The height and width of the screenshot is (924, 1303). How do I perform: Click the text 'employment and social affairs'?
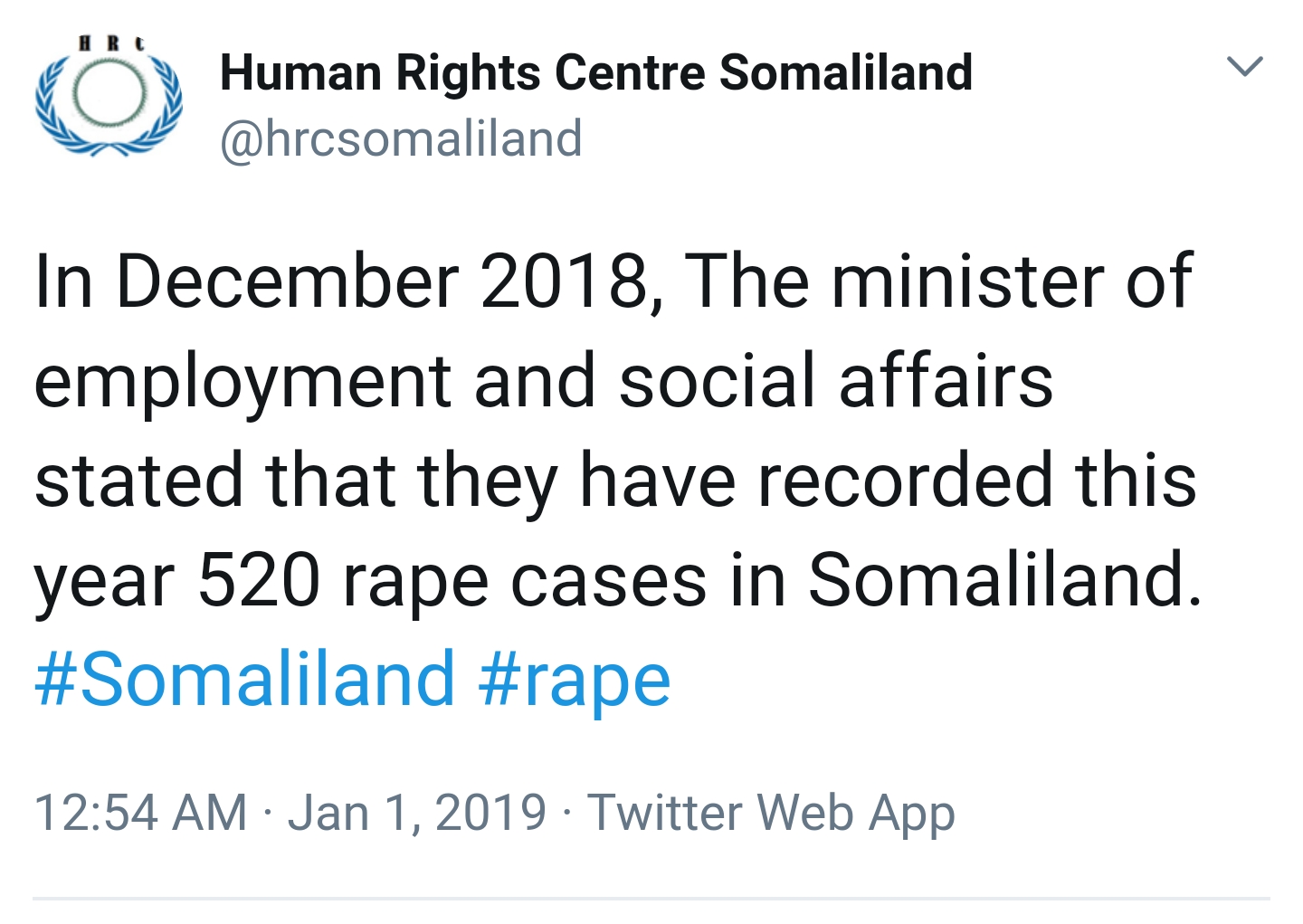(544, 381)
